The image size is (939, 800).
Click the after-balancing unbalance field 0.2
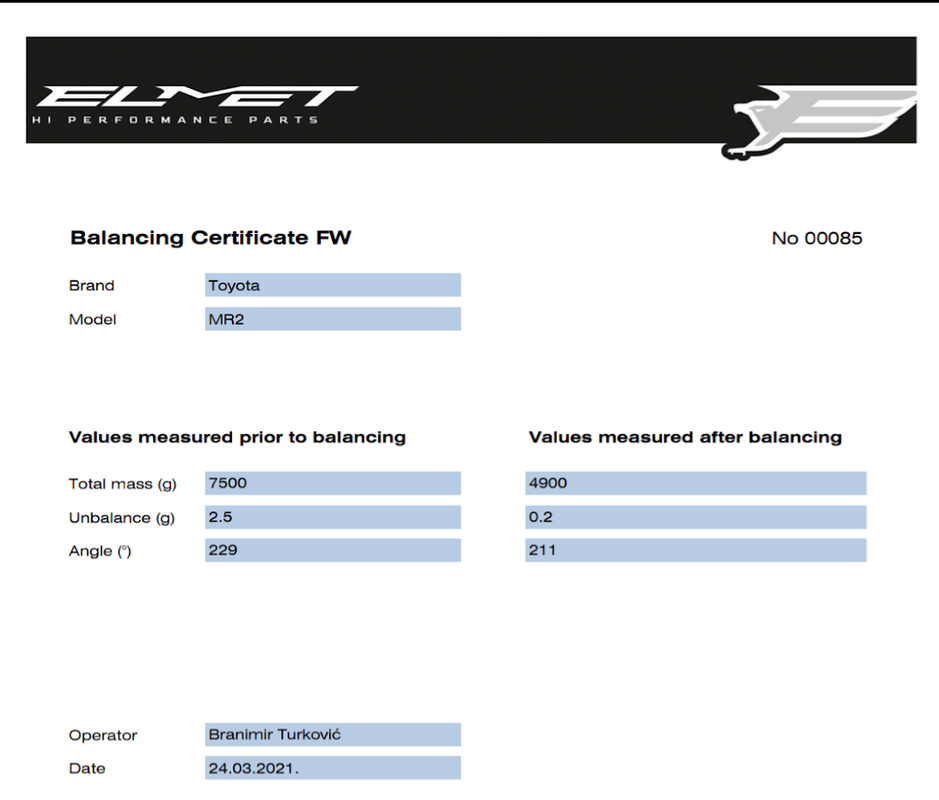pos(696,517)
